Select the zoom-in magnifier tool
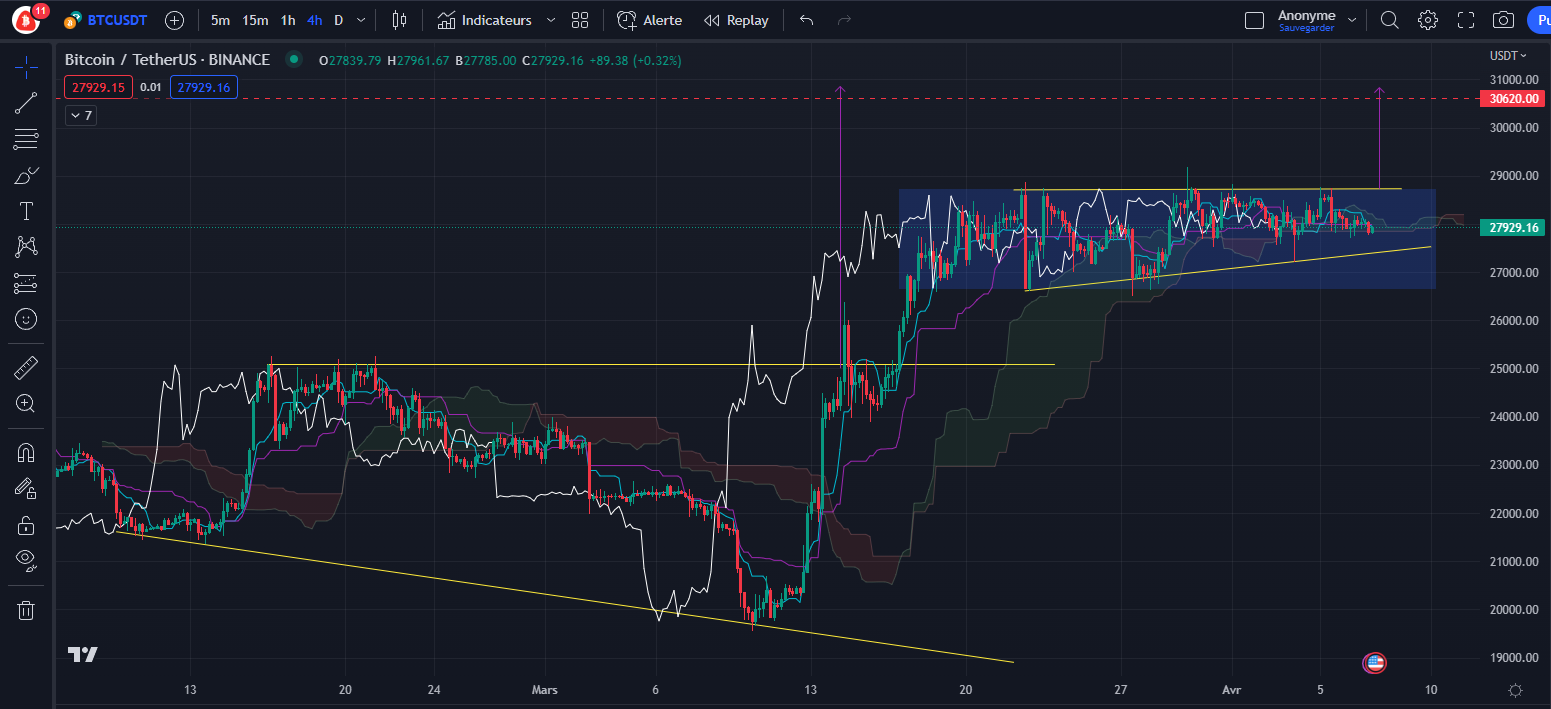Screen dimensions: 1551x709 pyautogui.click(x=25, y=404)
